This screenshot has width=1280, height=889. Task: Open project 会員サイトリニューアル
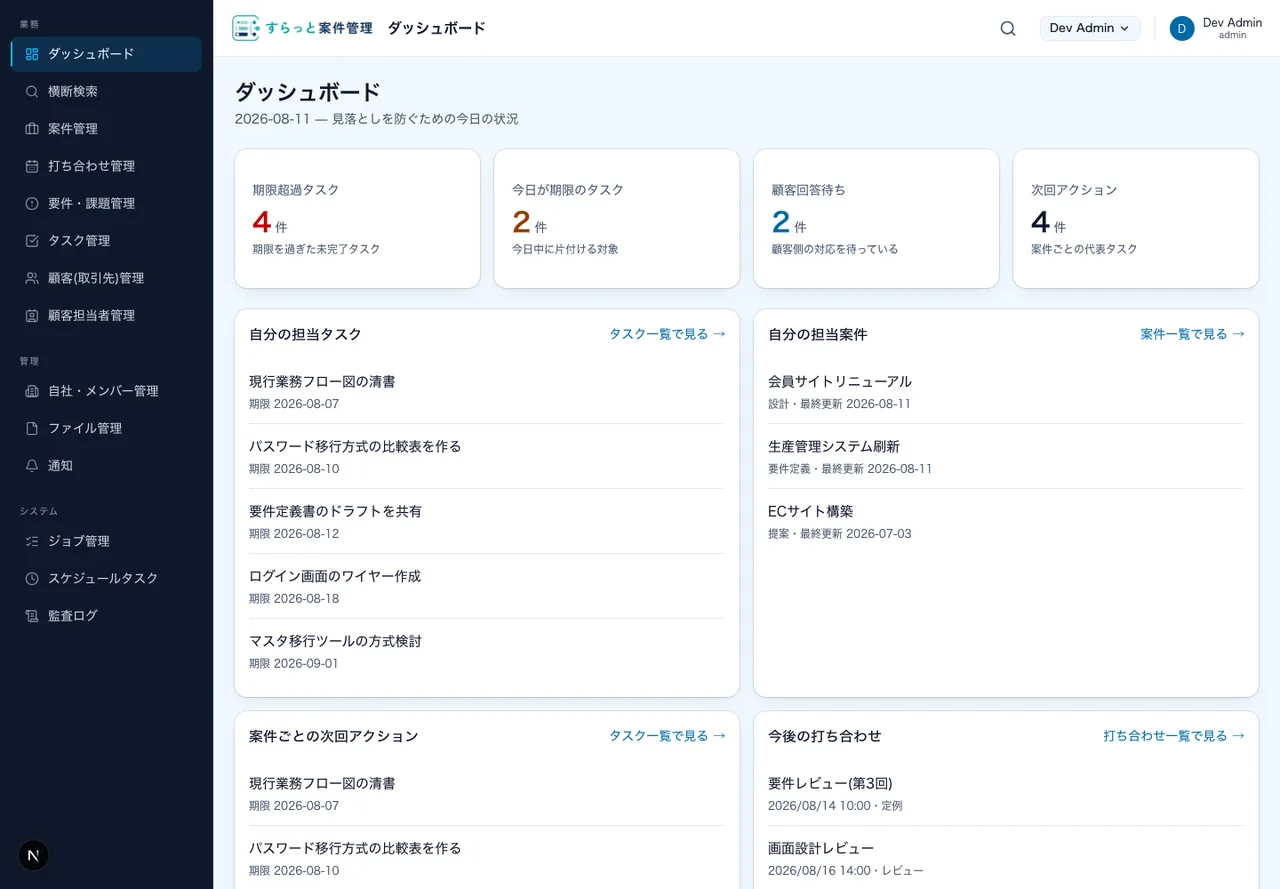1006,392
